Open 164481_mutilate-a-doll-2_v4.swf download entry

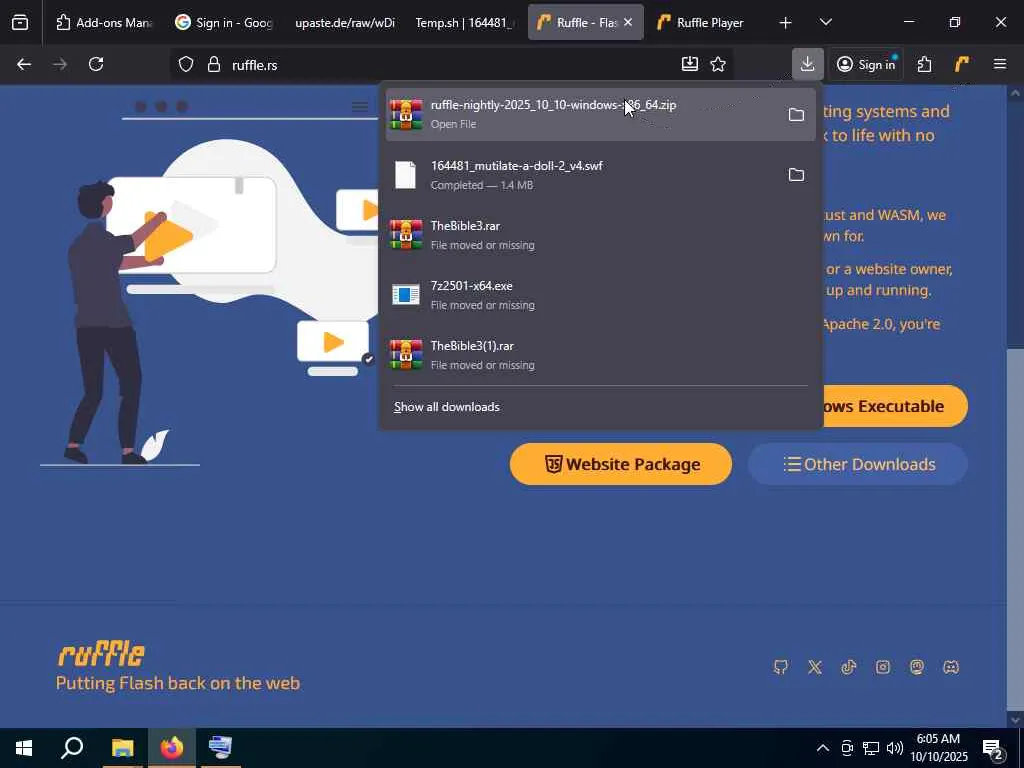(601, 175)
